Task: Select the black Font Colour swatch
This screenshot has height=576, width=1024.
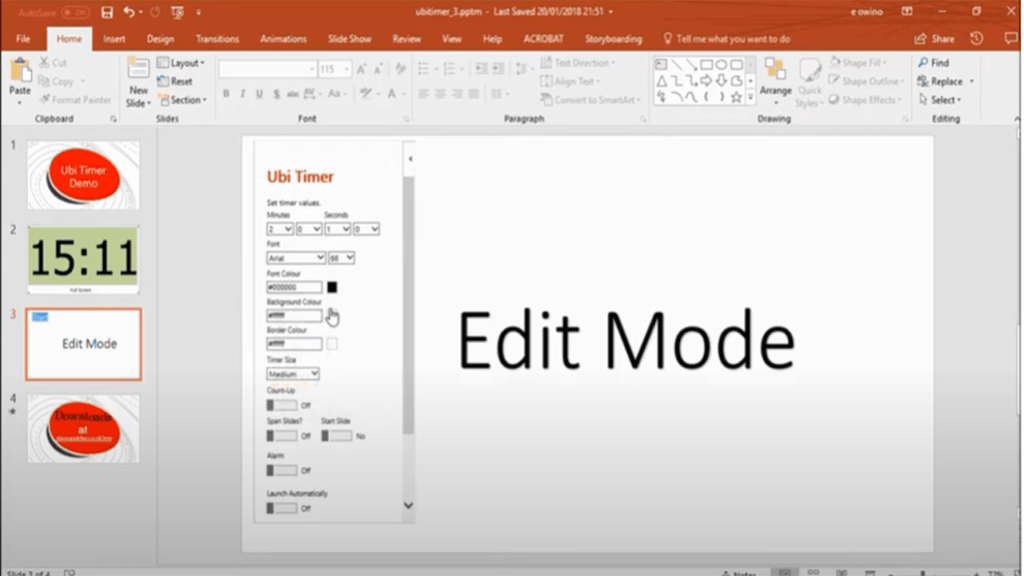Action: point(331,286)
